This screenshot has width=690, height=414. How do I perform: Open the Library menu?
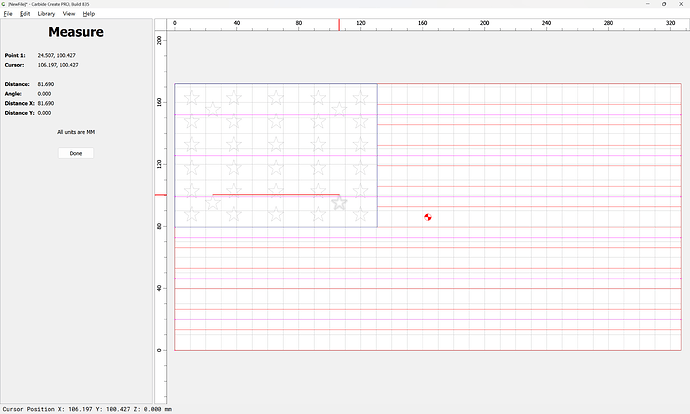coord(46,14)
